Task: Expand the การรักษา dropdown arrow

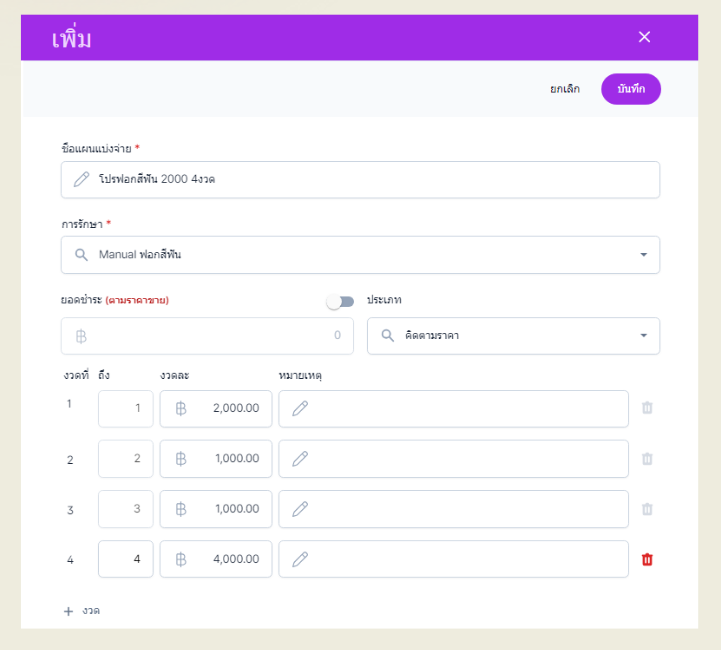Action: [643, 255]
